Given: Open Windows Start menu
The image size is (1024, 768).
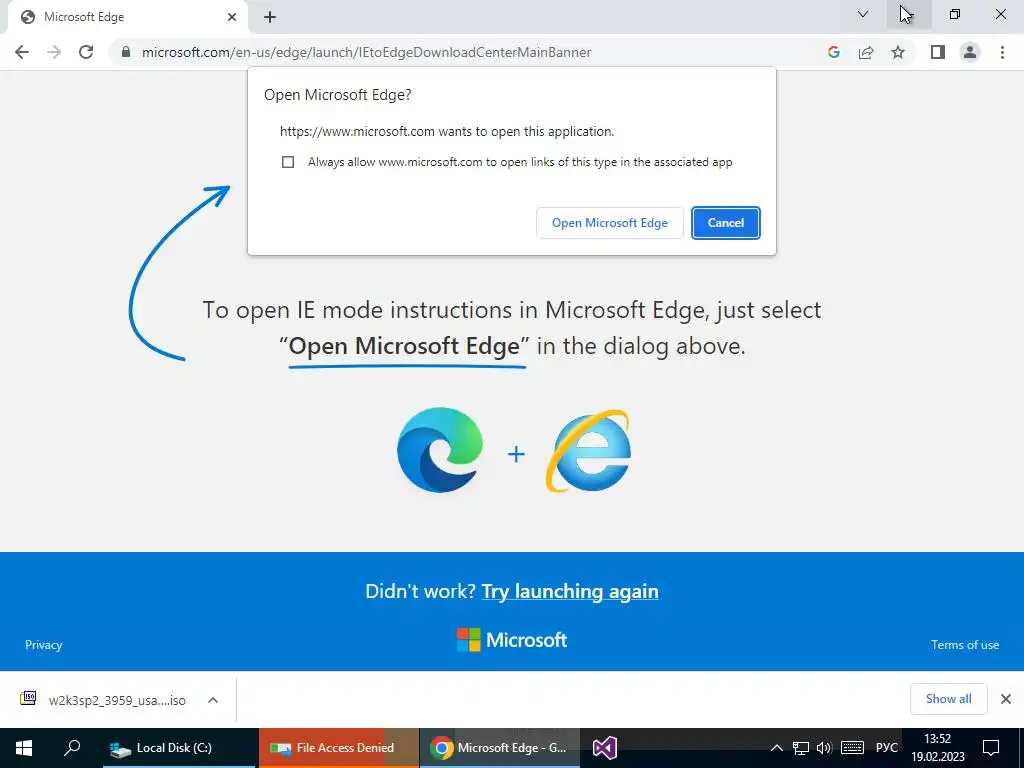Looking at the screenshot, I should (24, 748).
